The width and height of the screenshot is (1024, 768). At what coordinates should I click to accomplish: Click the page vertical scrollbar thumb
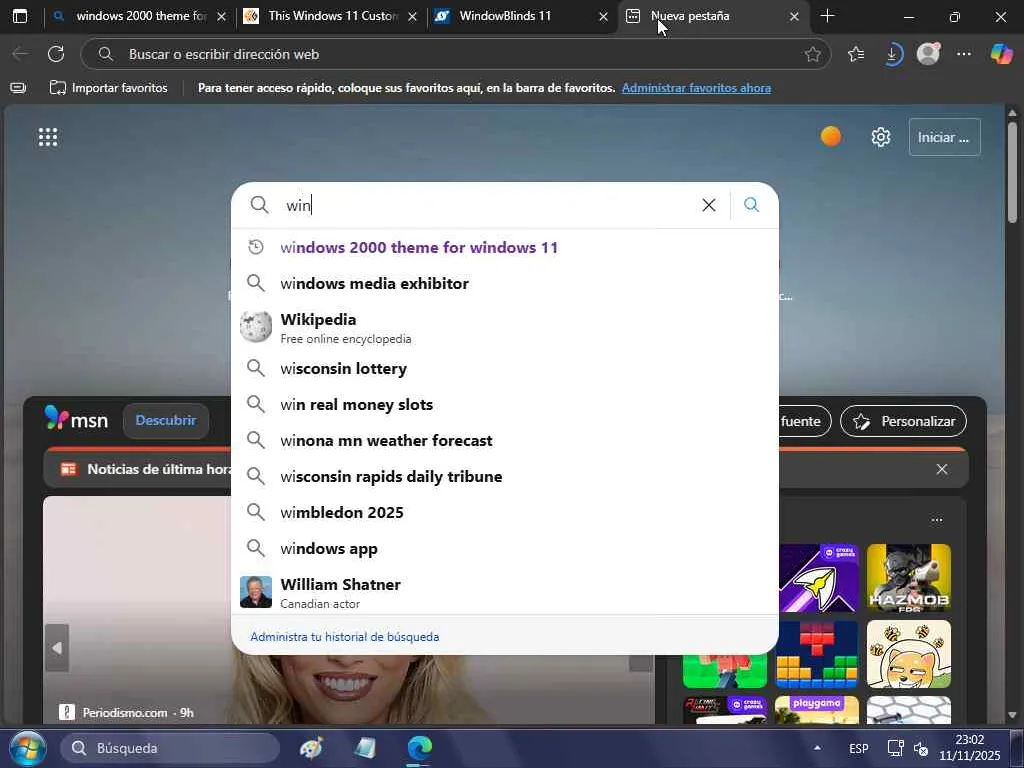[x=1012, y=173]
